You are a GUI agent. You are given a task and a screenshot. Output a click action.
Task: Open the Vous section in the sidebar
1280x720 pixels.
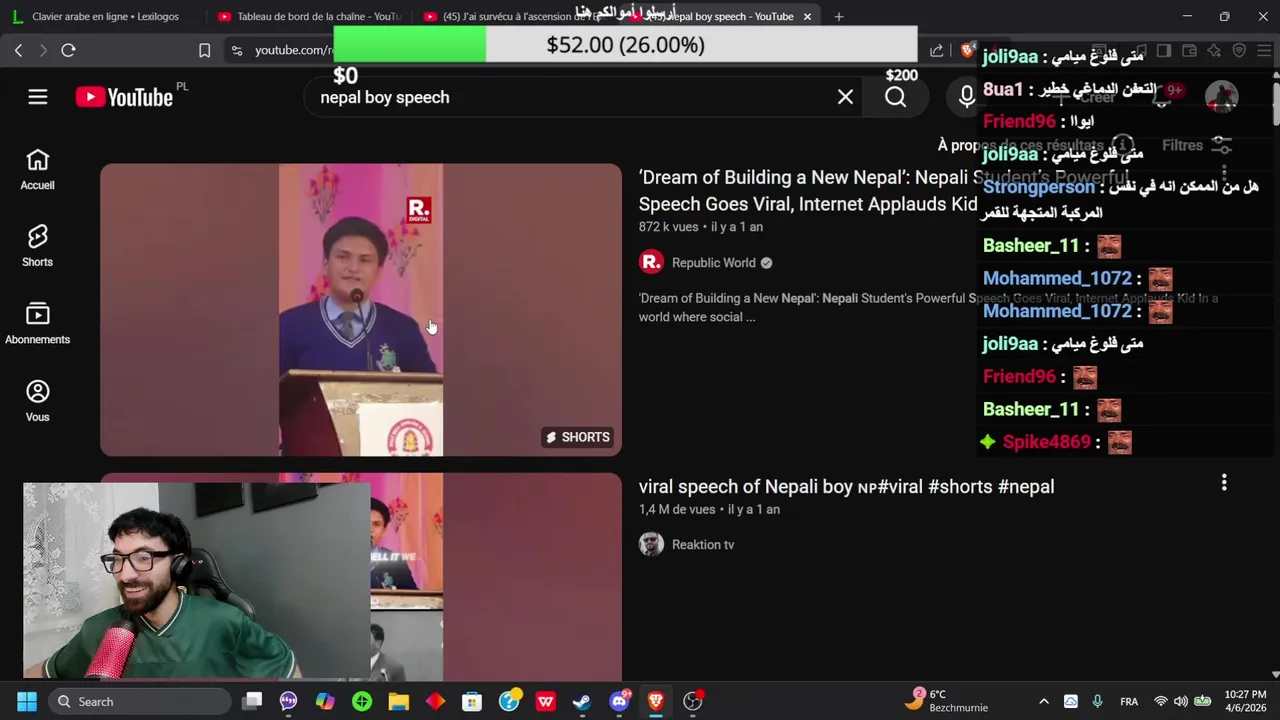click(37, 401)
